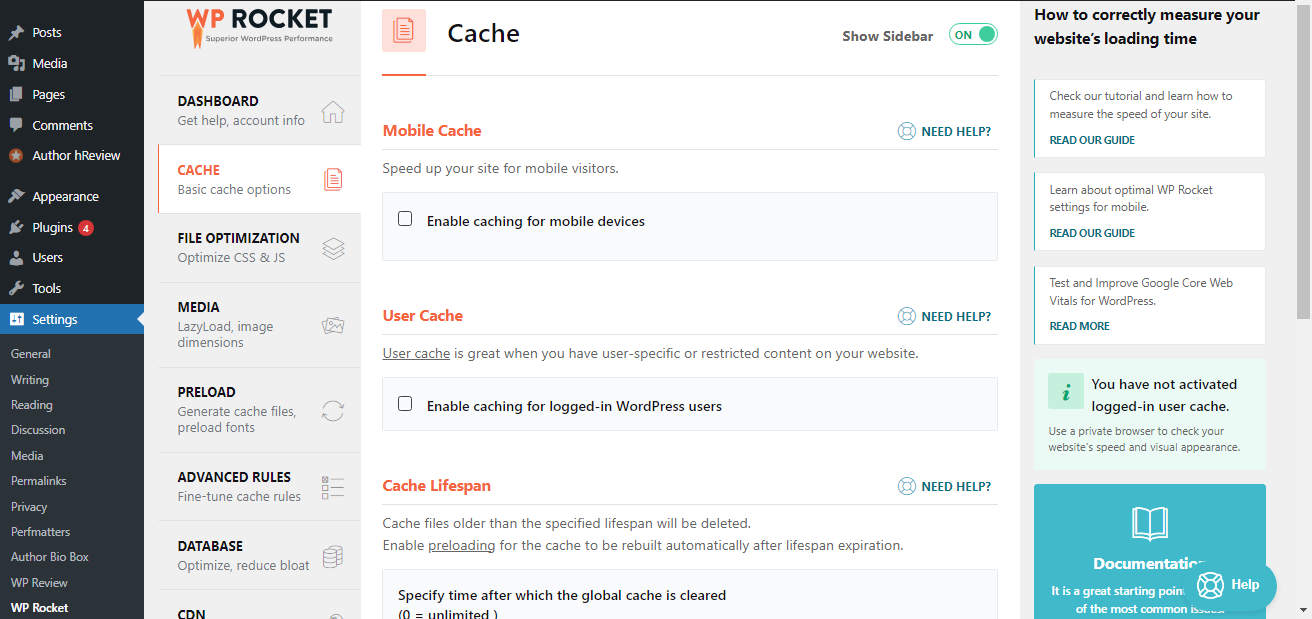The image size is (1312, 619).
Task: Open the User cache documentation link
Action: click(416, 353)
